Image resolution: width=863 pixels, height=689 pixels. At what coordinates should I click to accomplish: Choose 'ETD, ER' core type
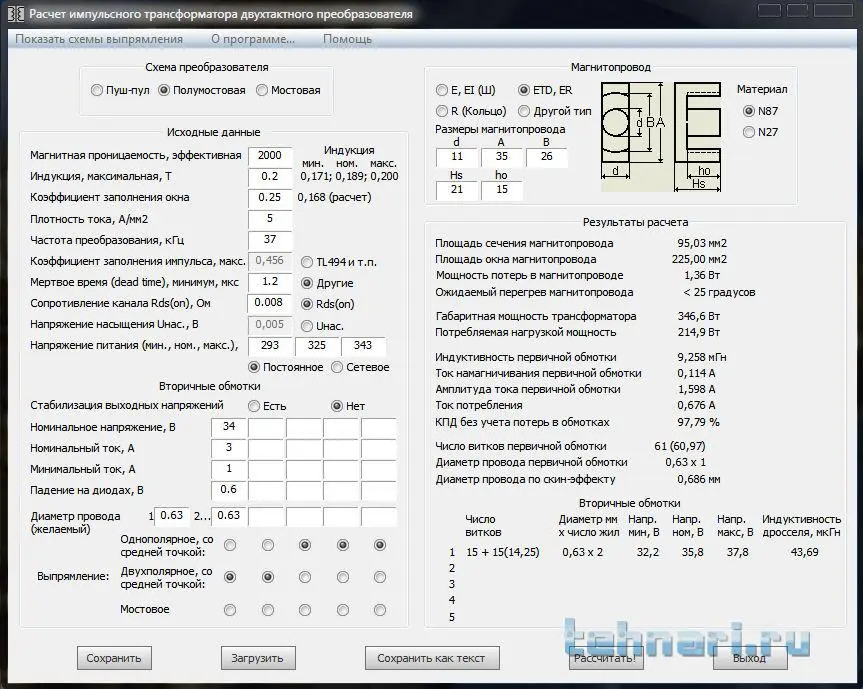pyautogui.click(x=545, y=90)
